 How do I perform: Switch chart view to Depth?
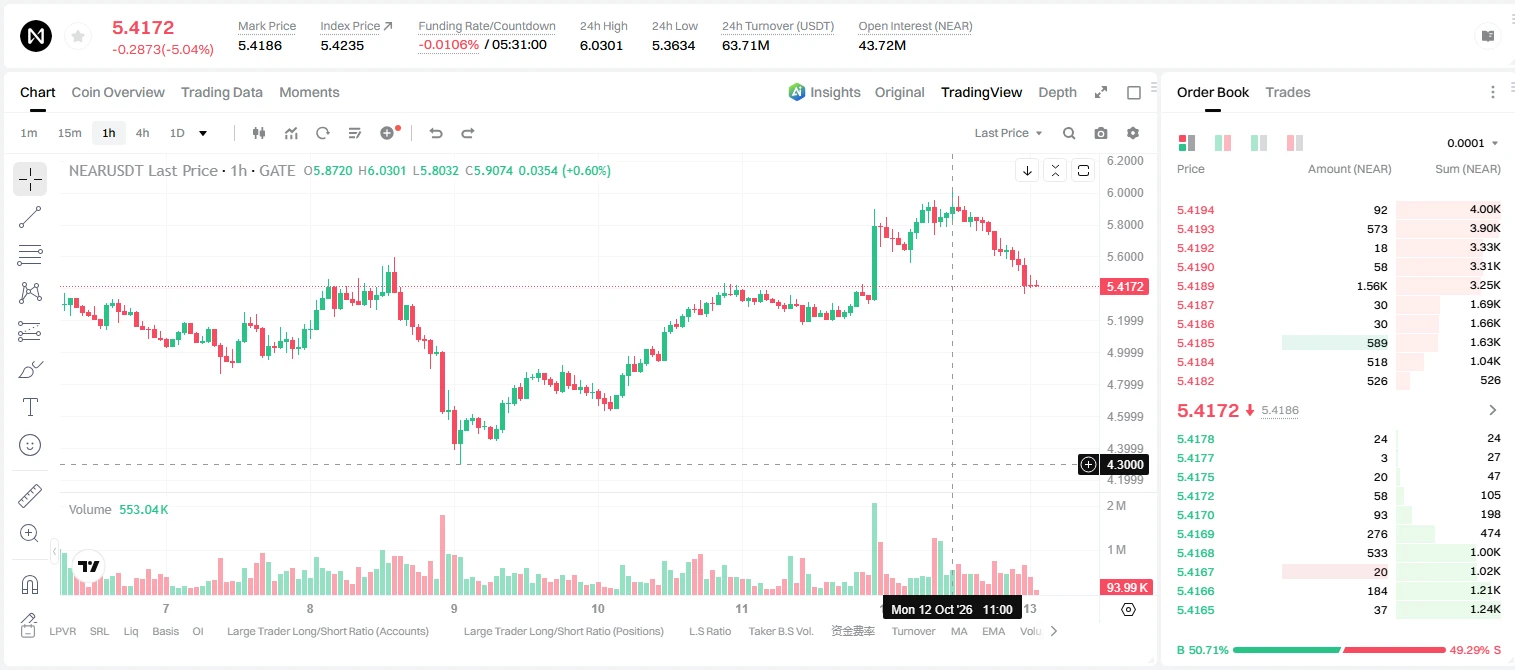pyautogui.click(x=1057, y=92)
